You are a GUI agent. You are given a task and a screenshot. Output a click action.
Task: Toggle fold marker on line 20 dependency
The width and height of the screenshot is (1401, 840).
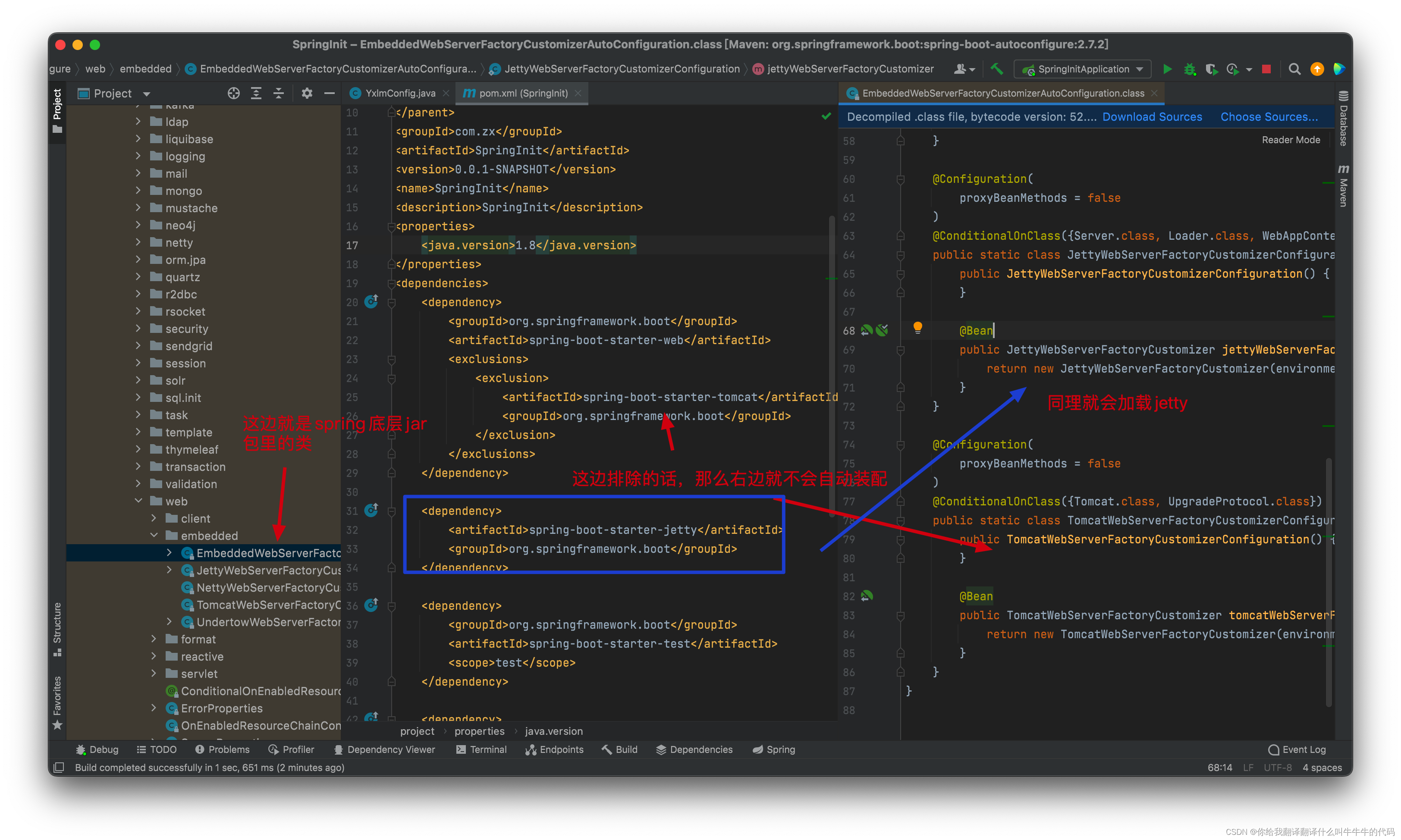pyautogui.click(x=391, y=303)
